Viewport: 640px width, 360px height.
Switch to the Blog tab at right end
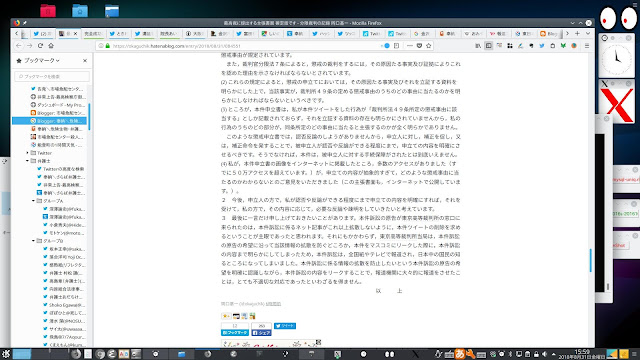point(550,33)
